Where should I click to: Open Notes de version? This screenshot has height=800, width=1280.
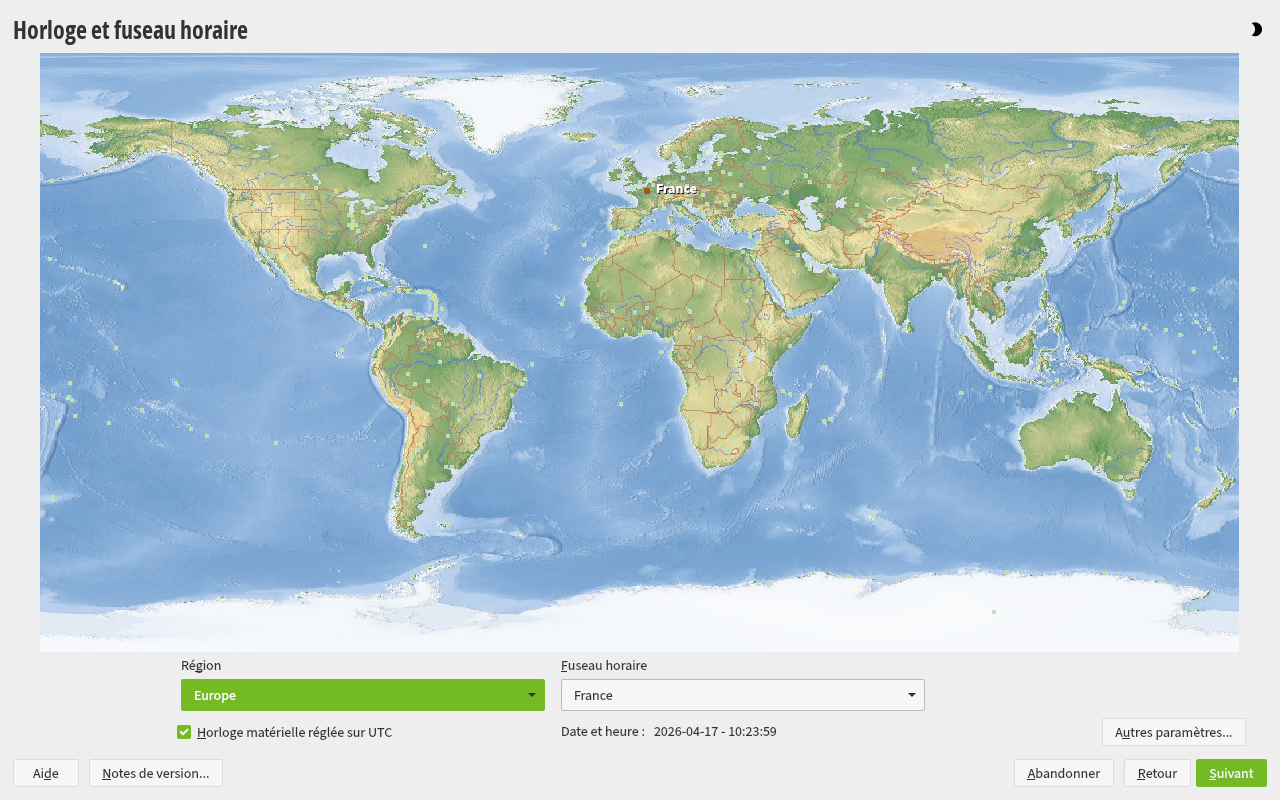click(155, 773)
